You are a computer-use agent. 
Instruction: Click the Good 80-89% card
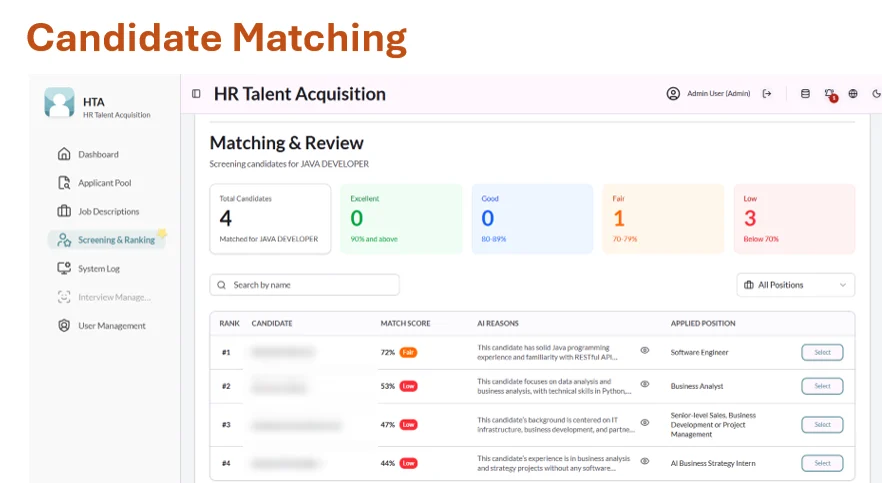point(532,219)
